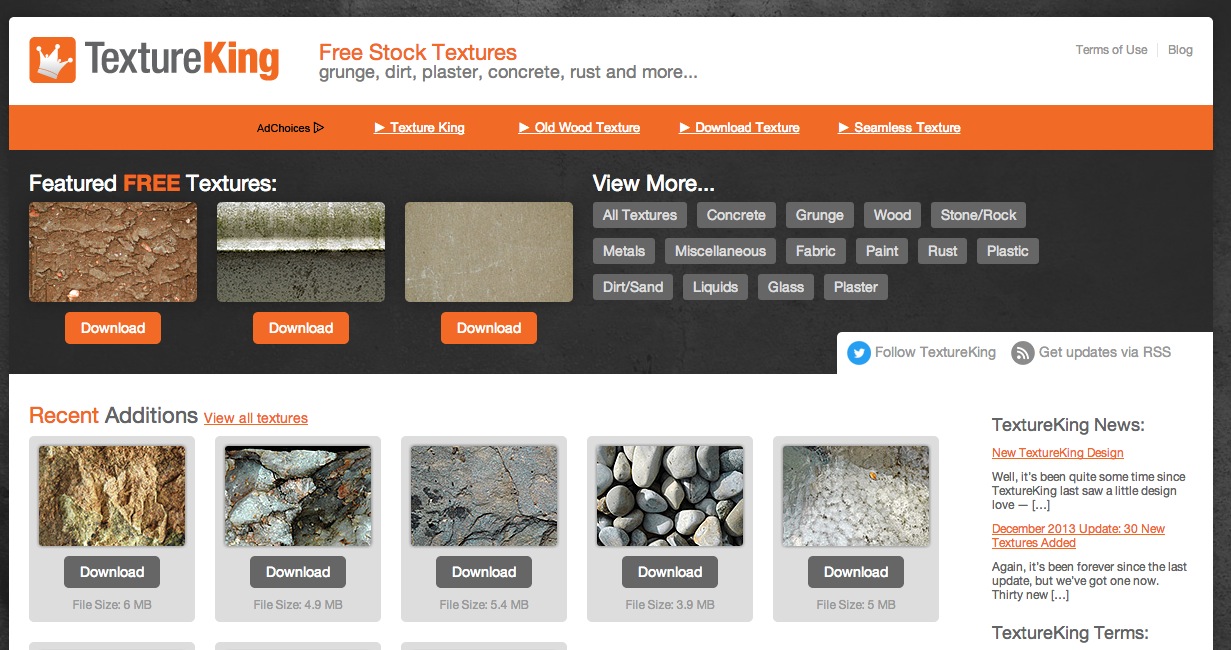Click Get updates via RSS link

coord(1105,352)
